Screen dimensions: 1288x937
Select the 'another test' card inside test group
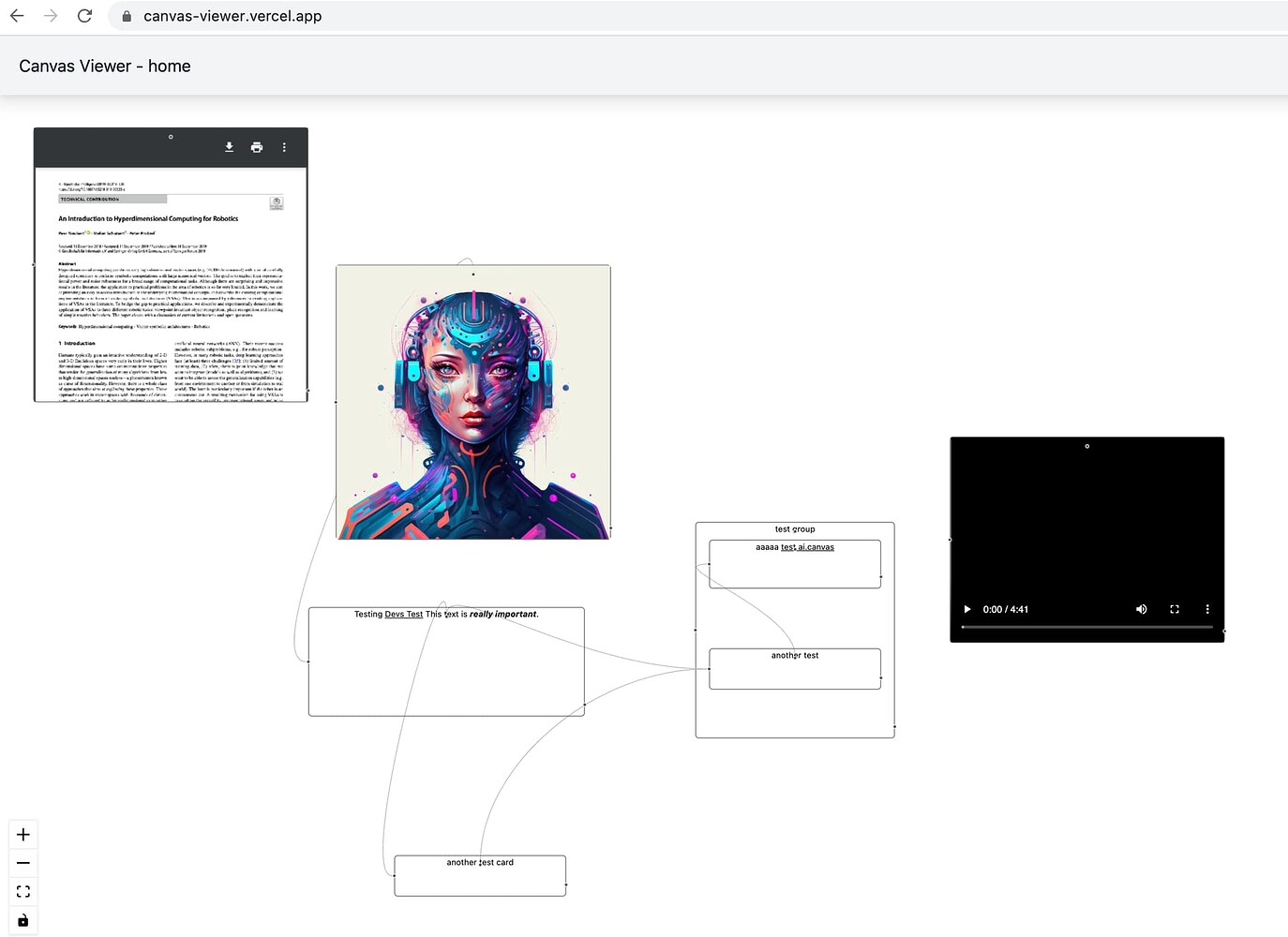(x=794, y=667)
